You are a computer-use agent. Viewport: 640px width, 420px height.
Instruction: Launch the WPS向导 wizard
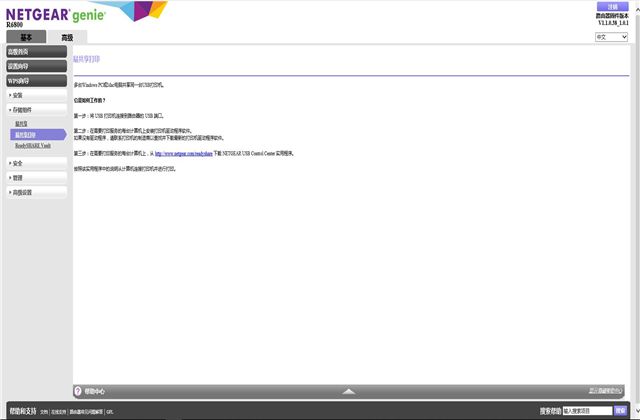36,81
